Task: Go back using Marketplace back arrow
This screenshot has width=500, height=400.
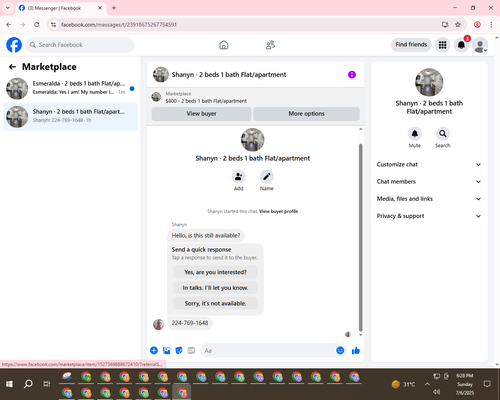Action: (x=12, y=67)
